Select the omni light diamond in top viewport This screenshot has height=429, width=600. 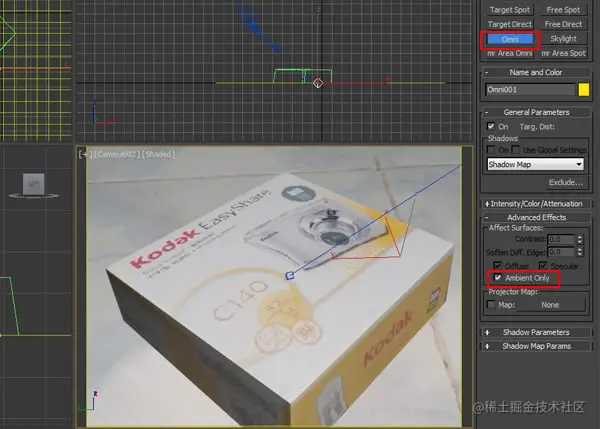318,83
